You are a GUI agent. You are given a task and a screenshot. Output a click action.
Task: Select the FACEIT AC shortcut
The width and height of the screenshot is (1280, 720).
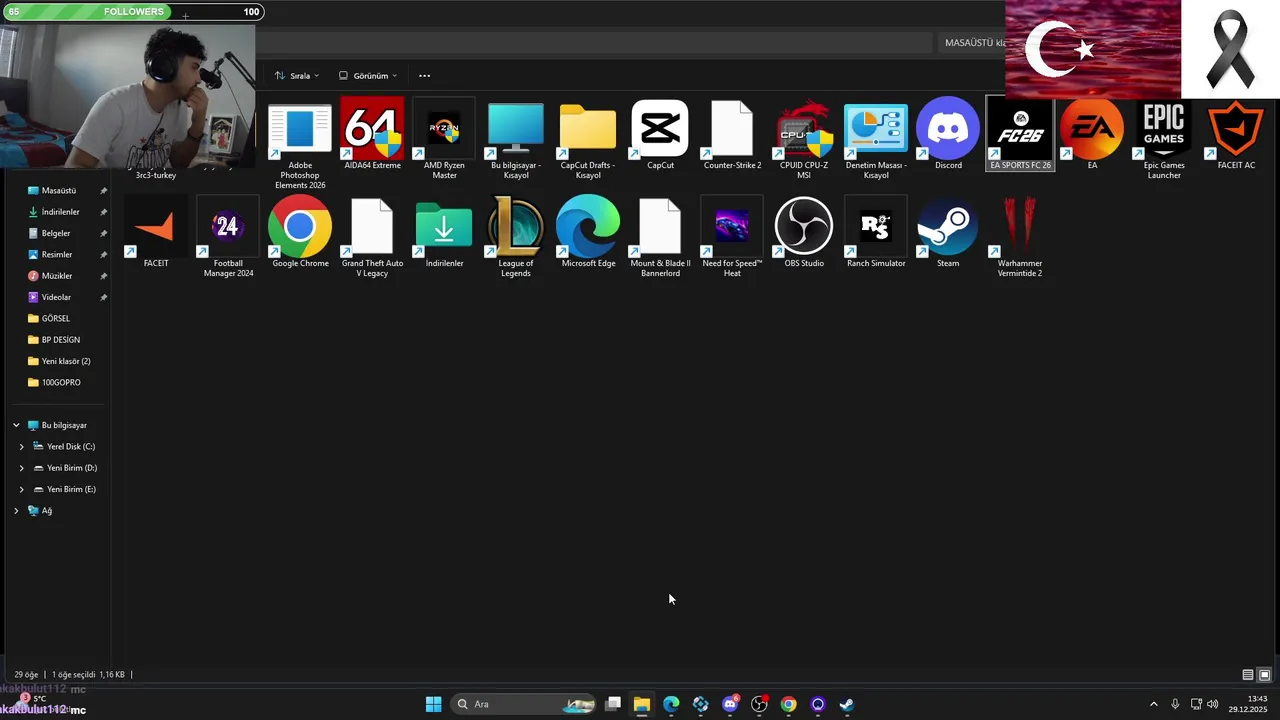(x=1236, y=135)
